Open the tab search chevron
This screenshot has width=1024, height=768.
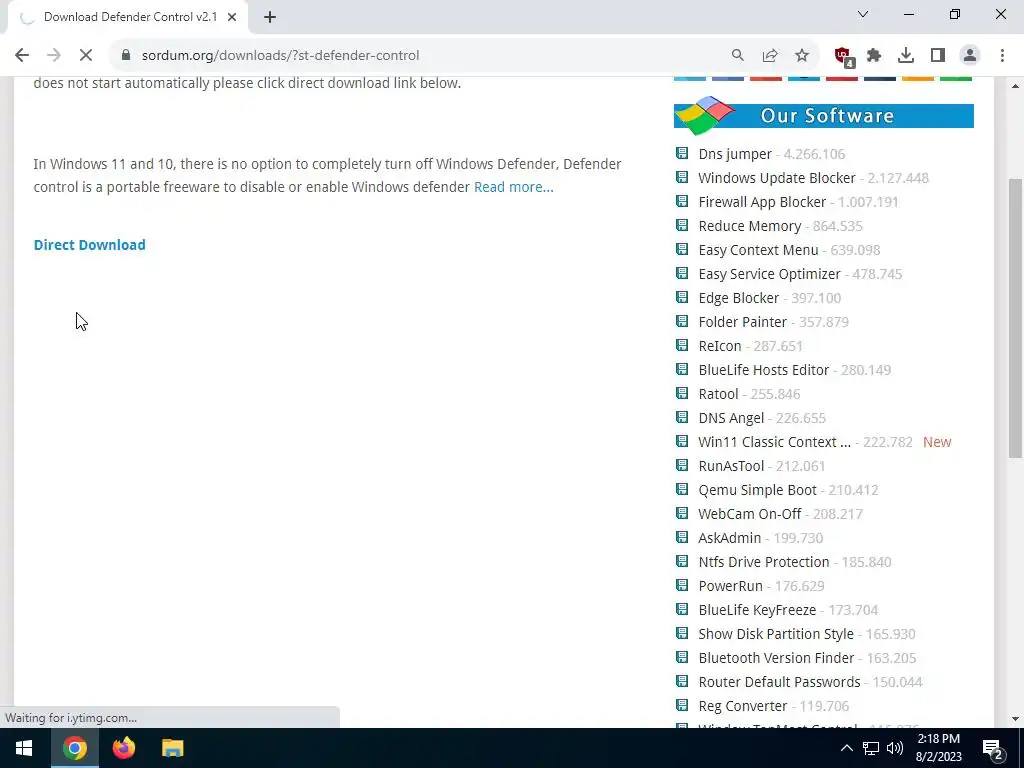tap(863, 14)
